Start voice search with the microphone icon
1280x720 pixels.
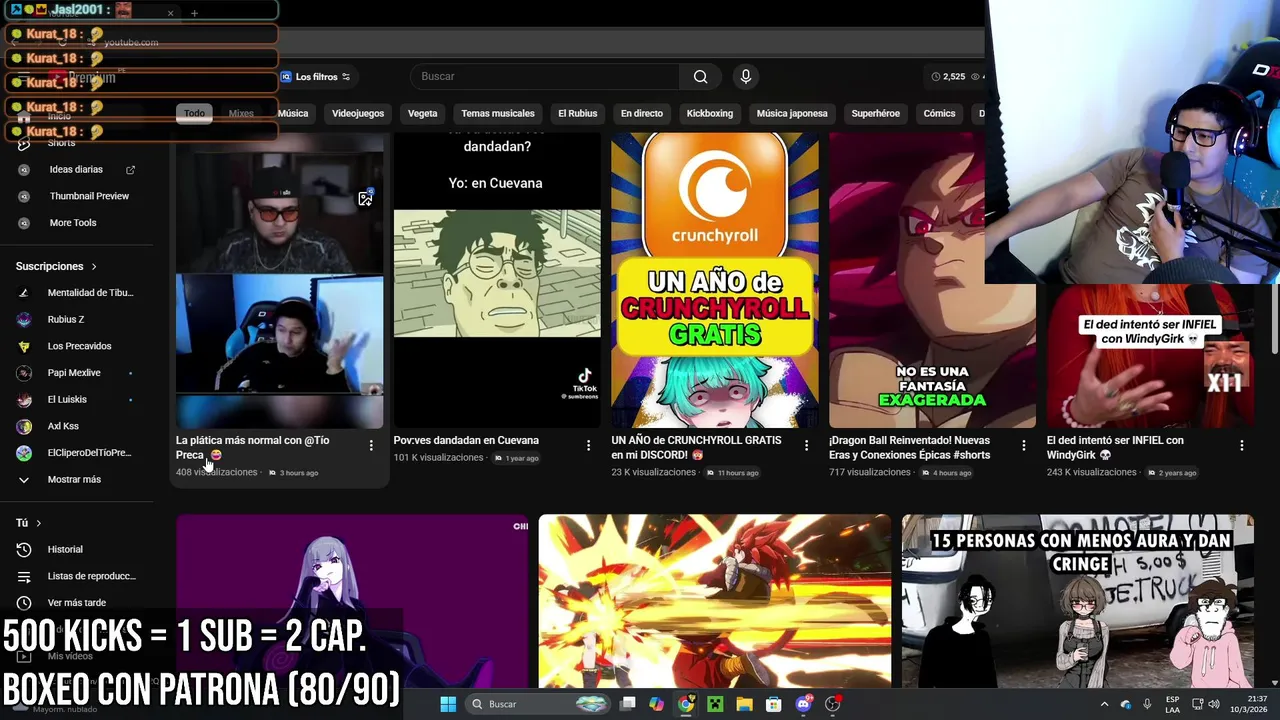click(745, 77)
